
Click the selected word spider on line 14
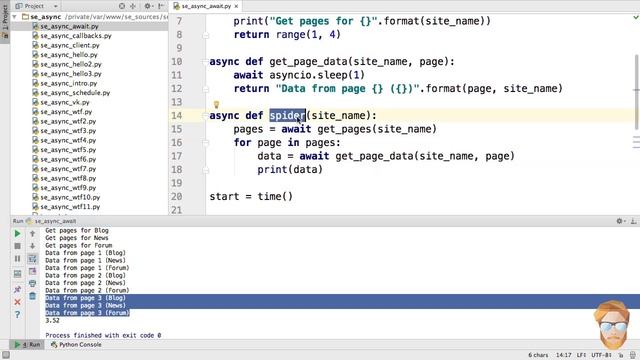click(287, 116)
